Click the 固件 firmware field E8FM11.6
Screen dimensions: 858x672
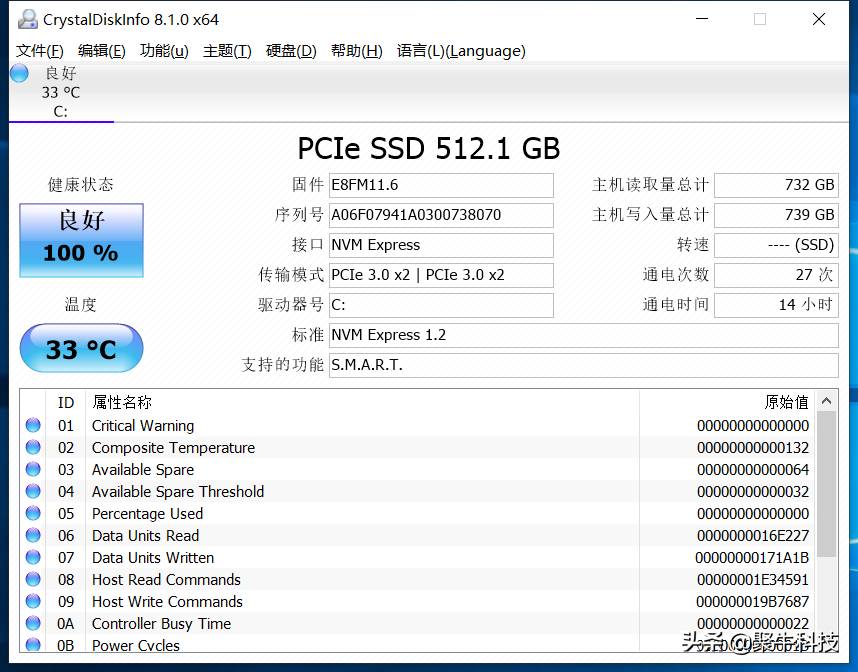pos(441,185)
